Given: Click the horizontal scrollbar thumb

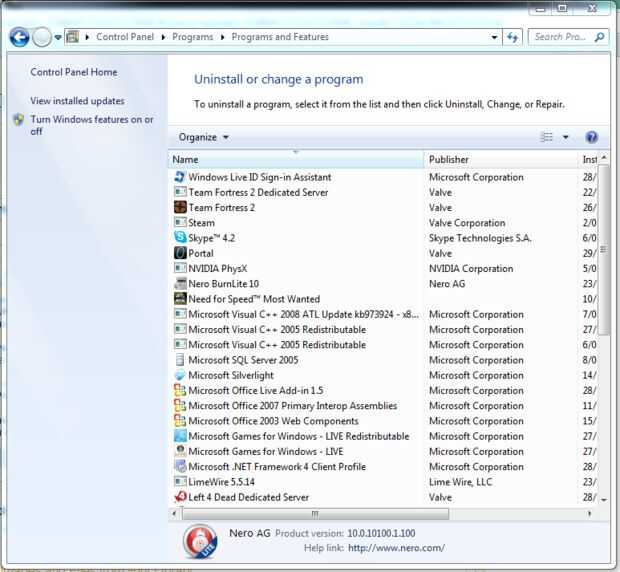Looking at the screenshot, I should 315,514.
